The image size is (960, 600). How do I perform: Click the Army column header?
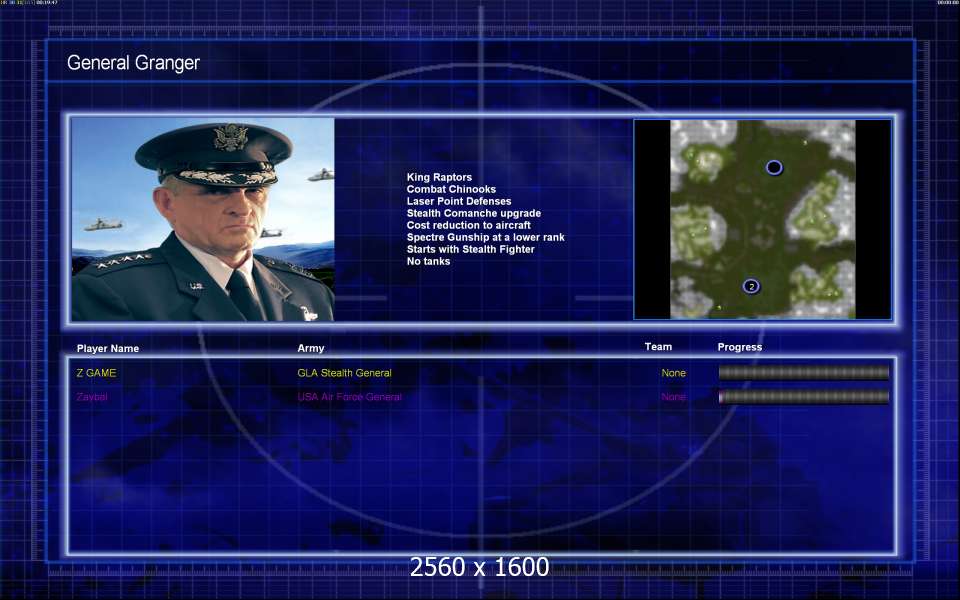tap(311, 349)
